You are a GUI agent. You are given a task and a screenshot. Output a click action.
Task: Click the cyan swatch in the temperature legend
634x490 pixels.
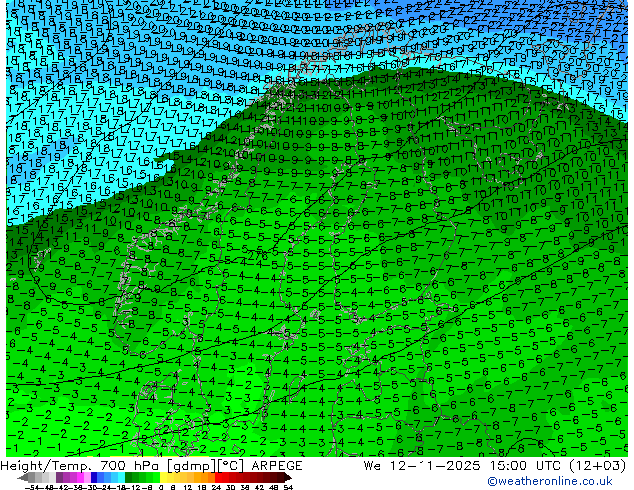[x=121, y=477]
